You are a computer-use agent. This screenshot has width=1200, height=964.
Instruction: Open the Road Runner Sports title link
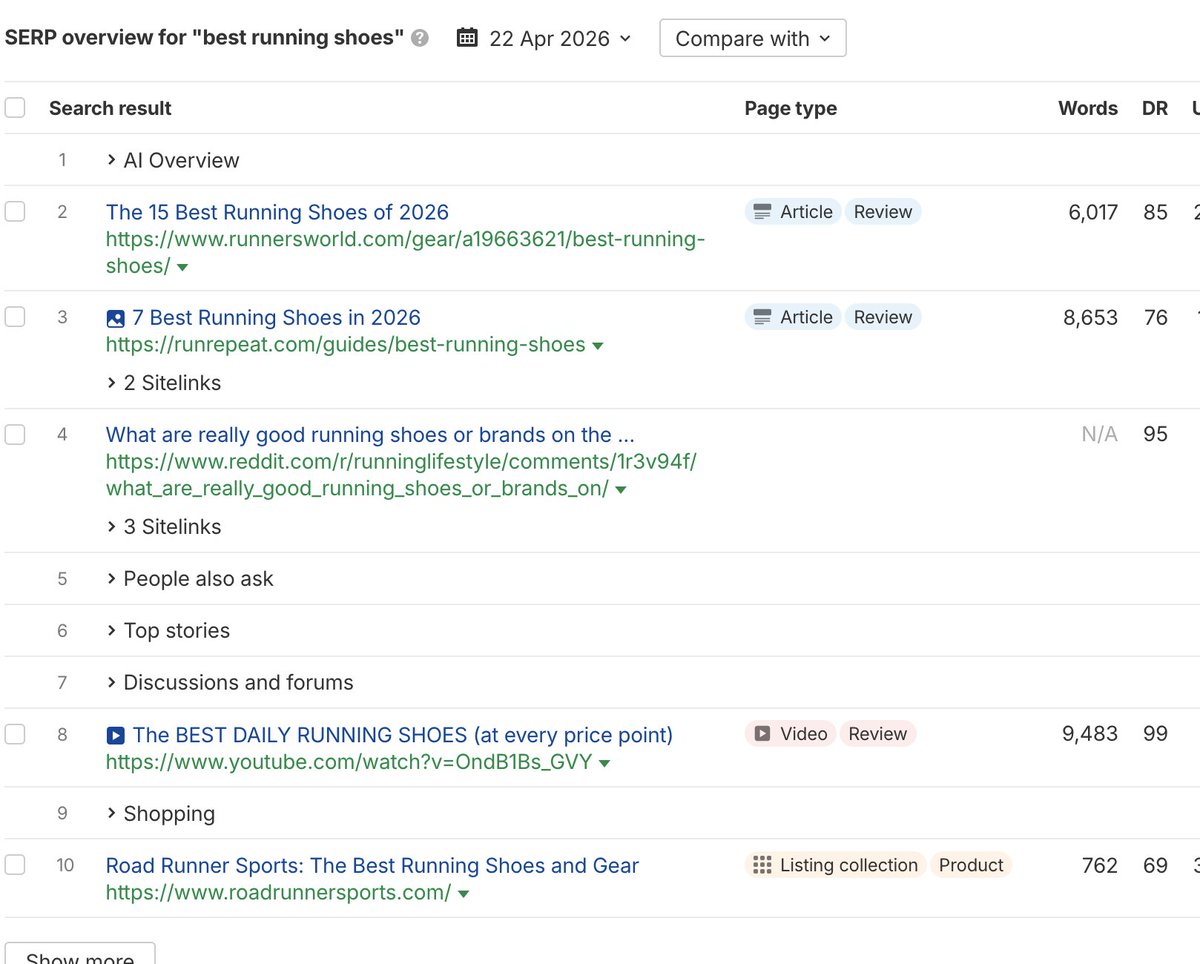point(372,866)
